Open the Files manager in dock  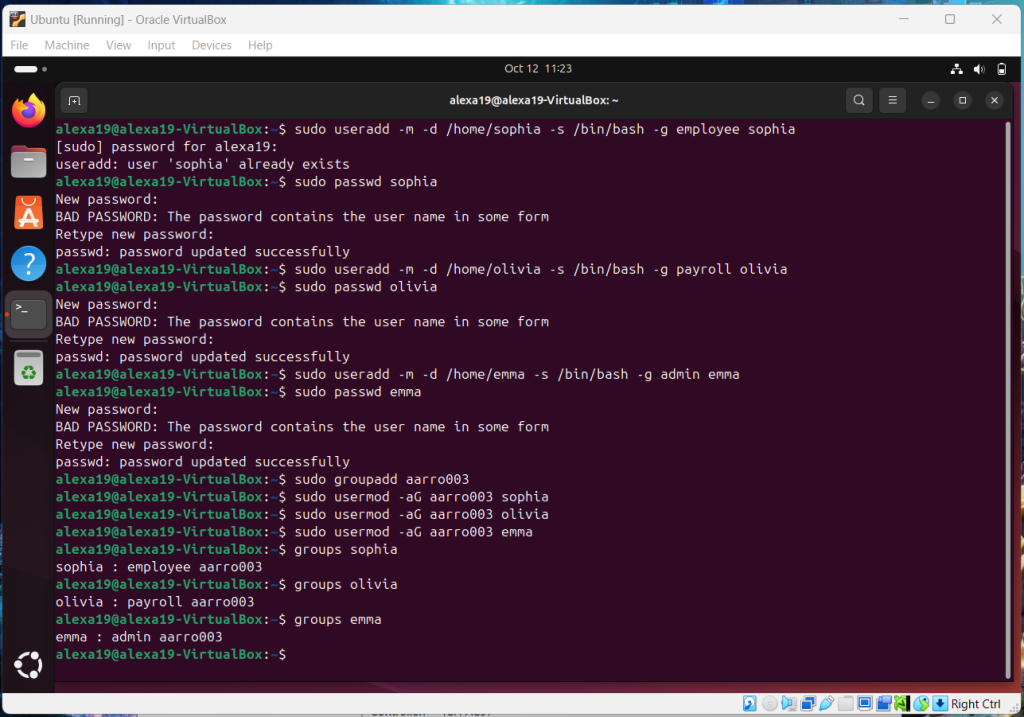(x=29, y=161)
